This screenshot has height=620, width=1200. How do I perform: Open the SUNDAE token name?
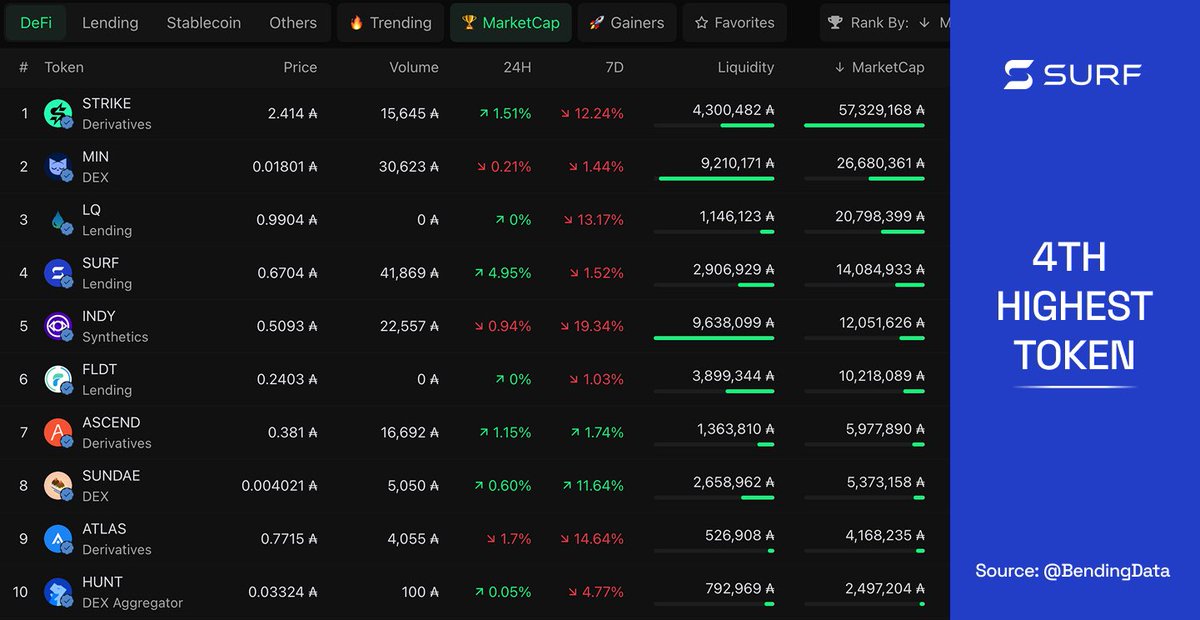click(111, 475)
